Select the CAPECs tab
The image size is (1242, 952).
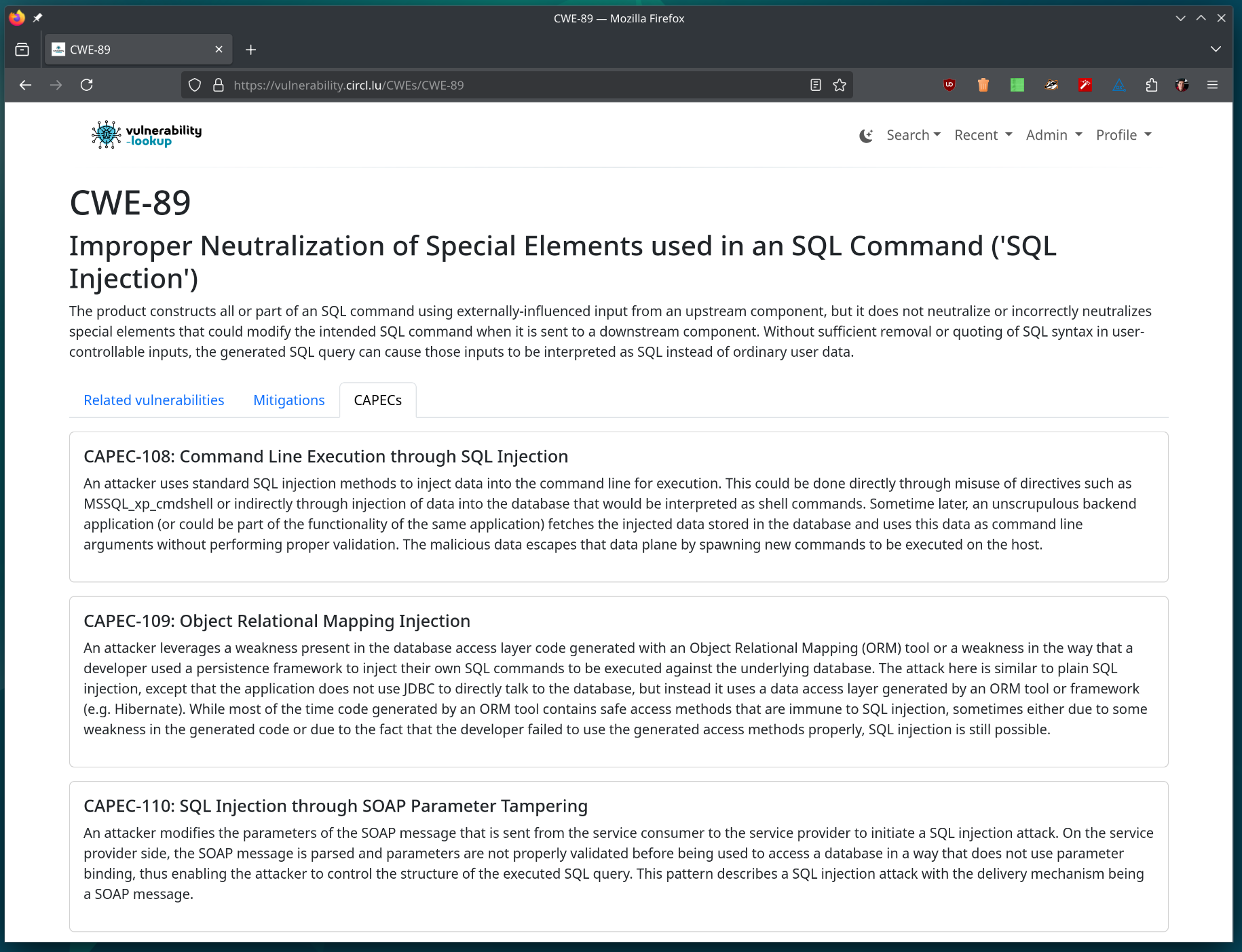point(378,400)
